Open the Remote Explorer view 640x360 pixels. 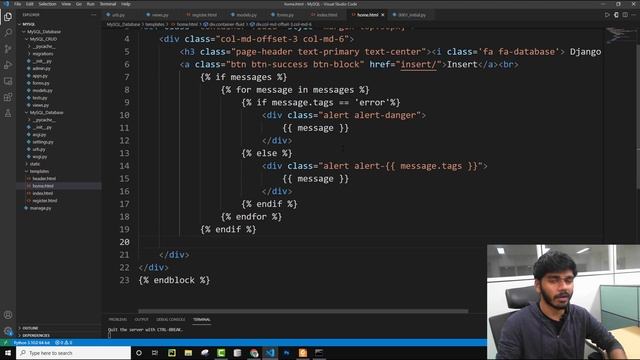tap(8, 81)
